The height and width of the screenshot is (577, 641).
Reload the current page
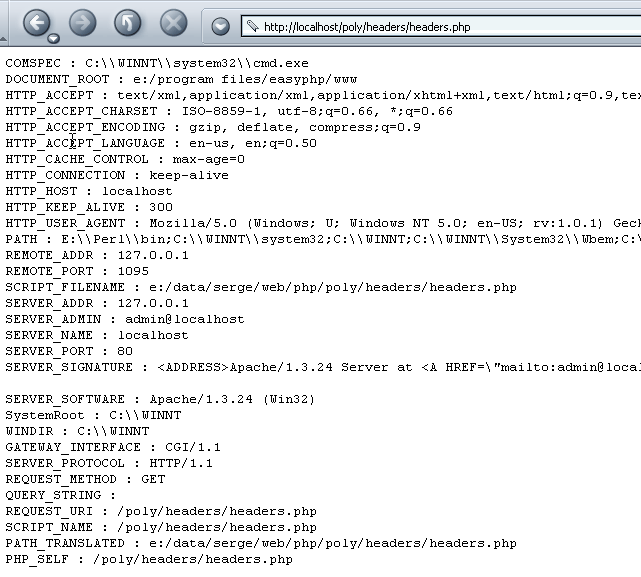point(128,22)
